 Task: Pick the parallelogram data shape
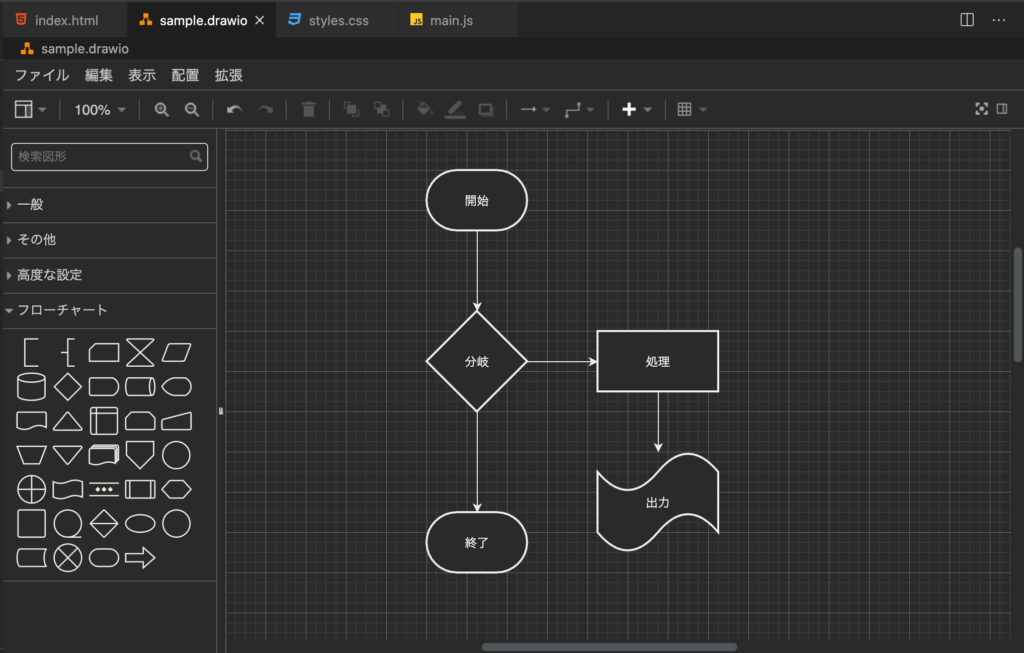point(176,353)
